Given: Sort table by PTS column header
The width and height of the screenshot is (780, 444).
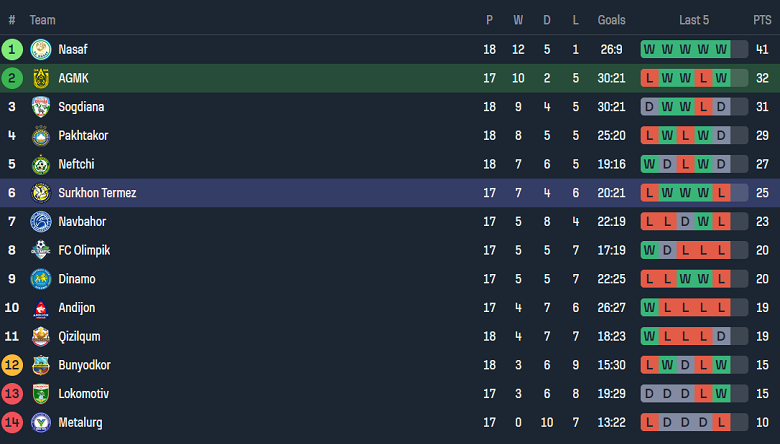Looking at the screenshot, I should (x=762, y=20).
